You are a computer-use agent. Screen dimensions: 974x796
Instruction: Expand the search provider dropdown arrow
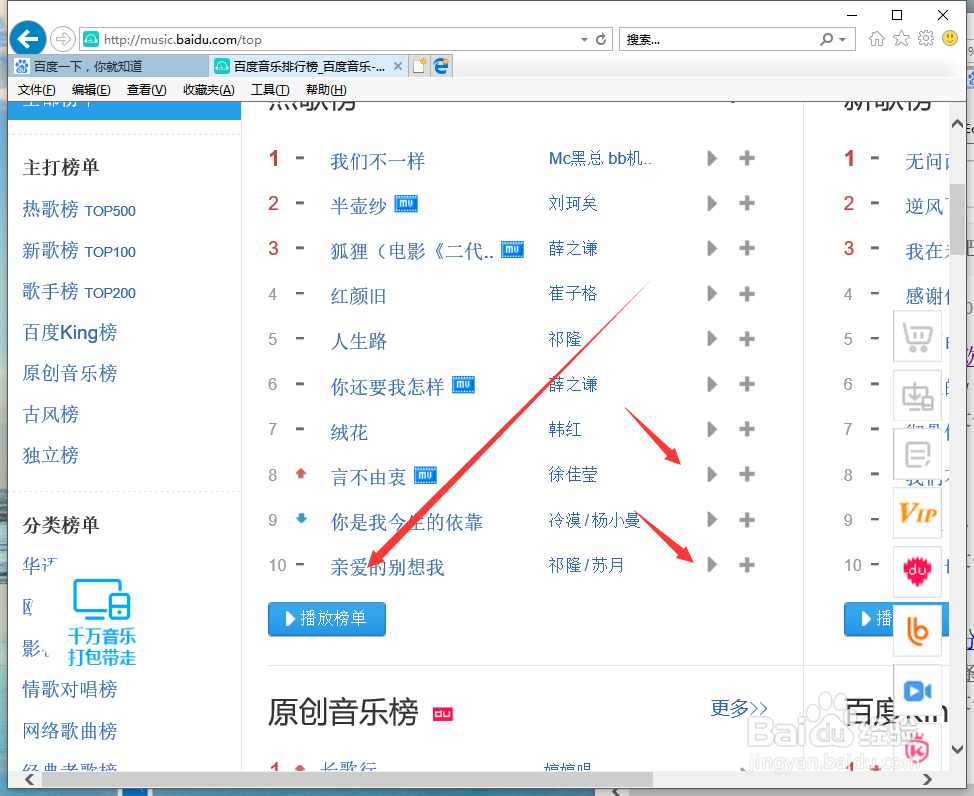(842, 40)
